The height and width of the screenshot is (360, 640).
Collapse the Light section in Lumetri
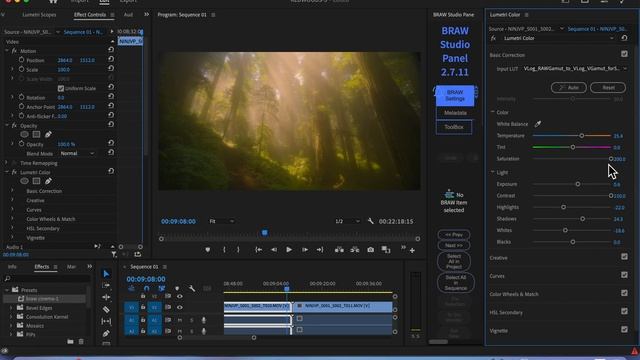[493, 172]
